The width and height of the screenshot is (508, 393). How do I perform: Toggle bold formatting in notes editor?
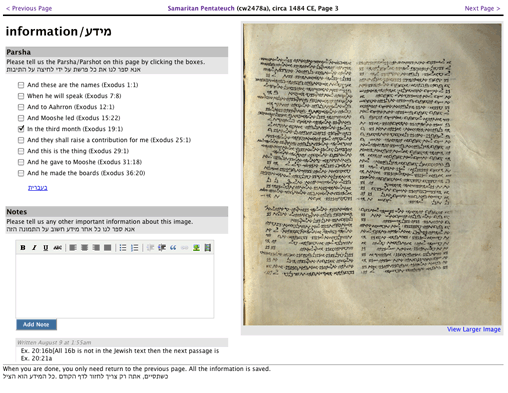23,248
